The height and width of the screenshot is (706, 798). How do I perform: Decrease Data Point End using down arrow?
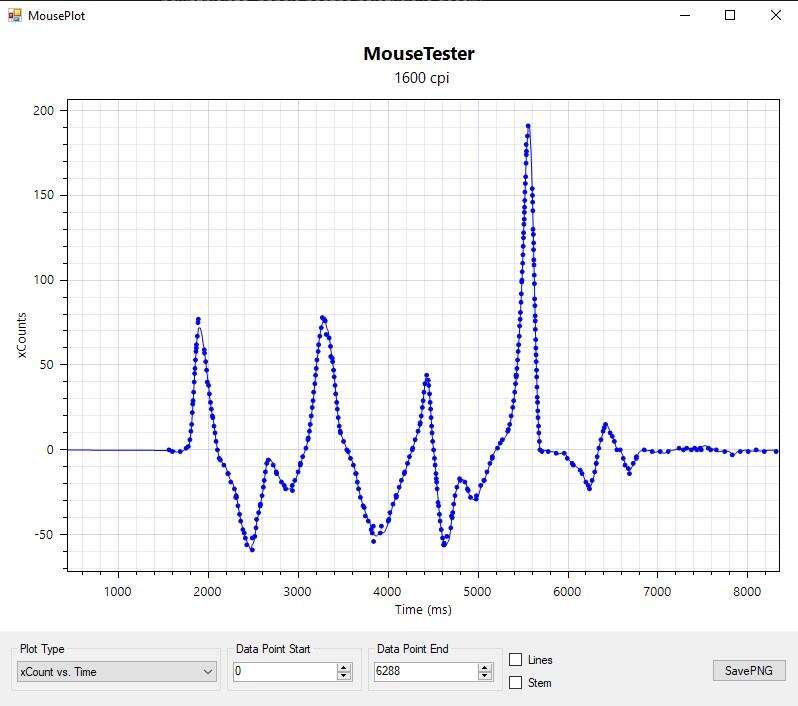pyautogui.click(x=485, y=677)
